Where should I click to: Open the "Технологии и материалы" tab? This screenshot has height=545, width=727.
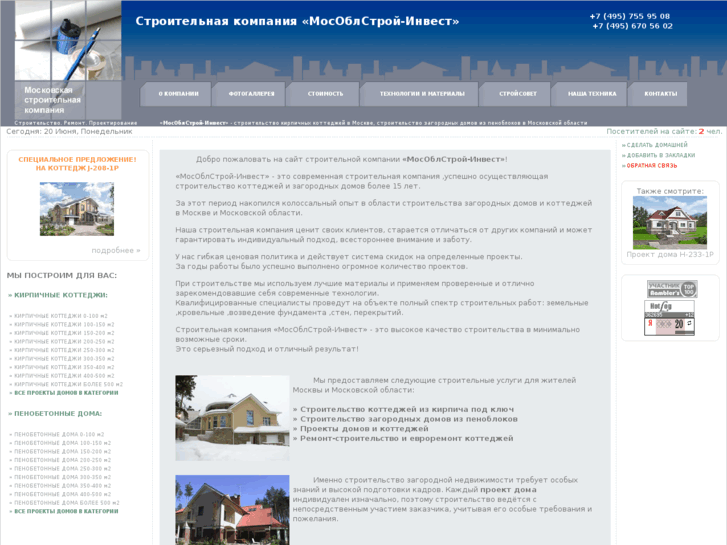(x=421, y=94)
